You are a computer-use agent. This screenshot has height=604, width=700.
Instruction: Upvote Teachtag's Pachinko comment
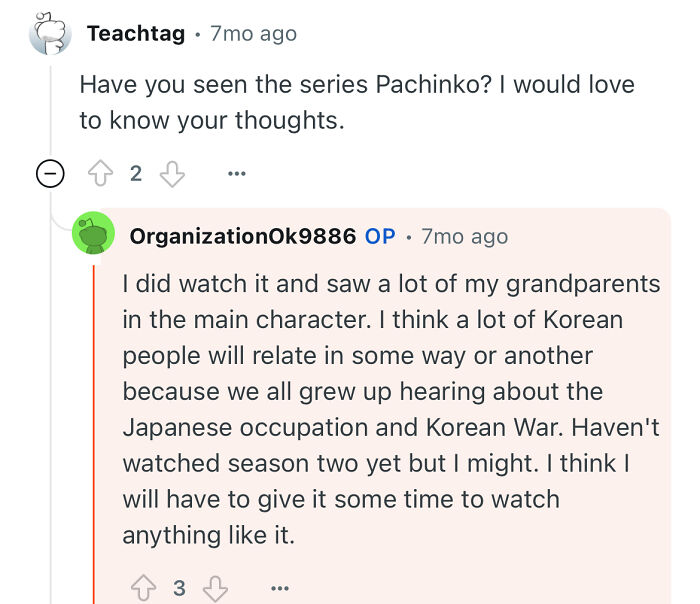pos(100,173)
